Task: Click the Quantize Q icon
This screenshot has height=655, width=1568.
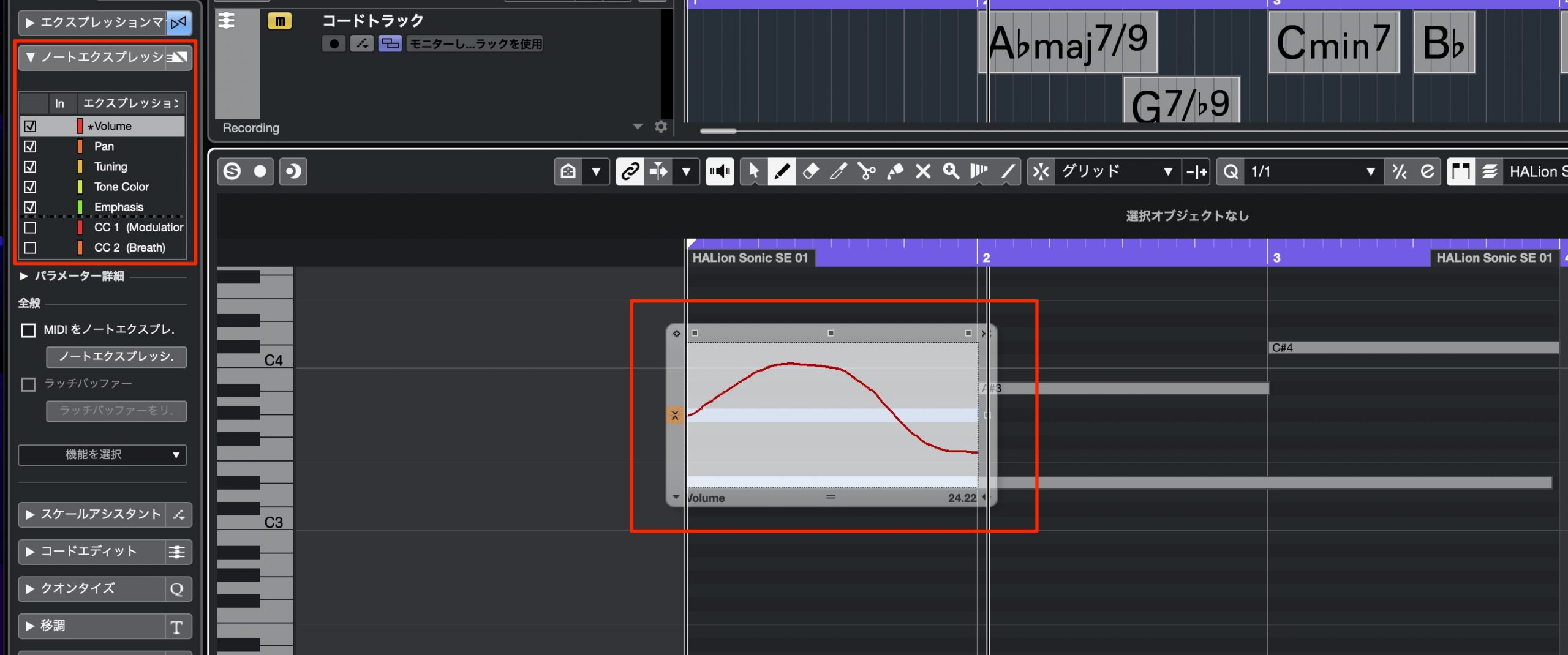Action: coord(1231,171)
